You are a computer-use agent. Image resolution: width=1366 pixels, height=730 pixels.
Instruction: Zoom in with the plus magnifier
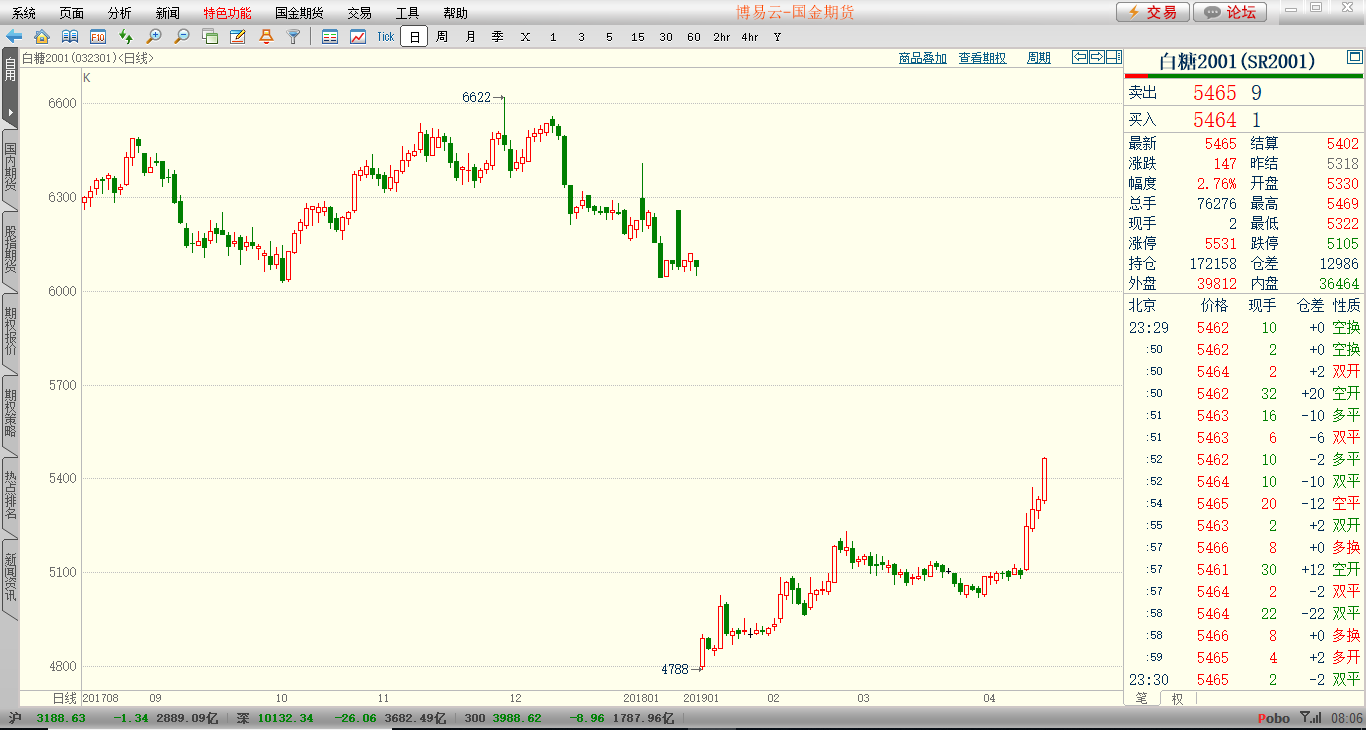[x=154, y=37]
